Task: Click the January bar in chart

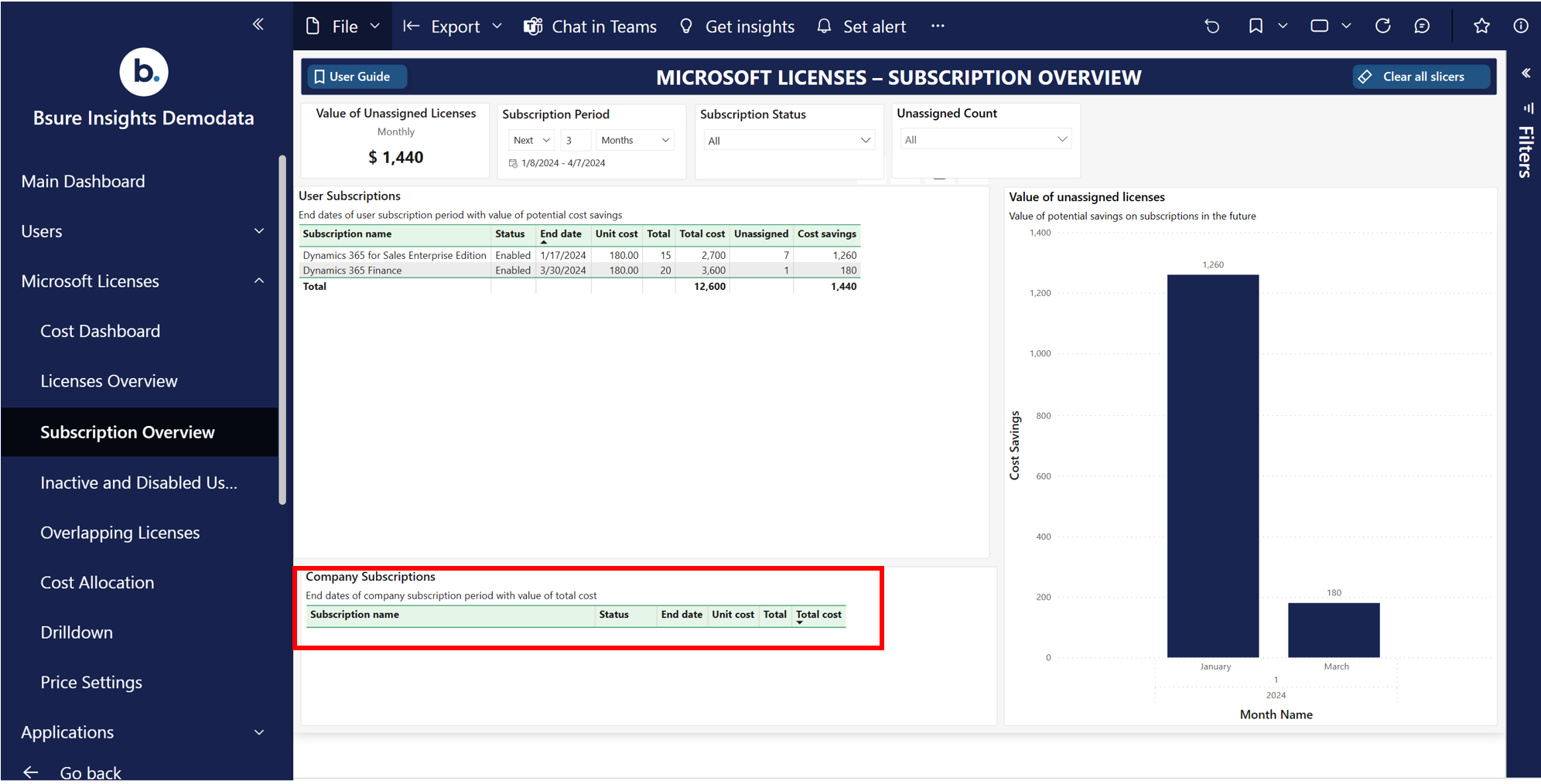Action: [x=1212, y=465]
